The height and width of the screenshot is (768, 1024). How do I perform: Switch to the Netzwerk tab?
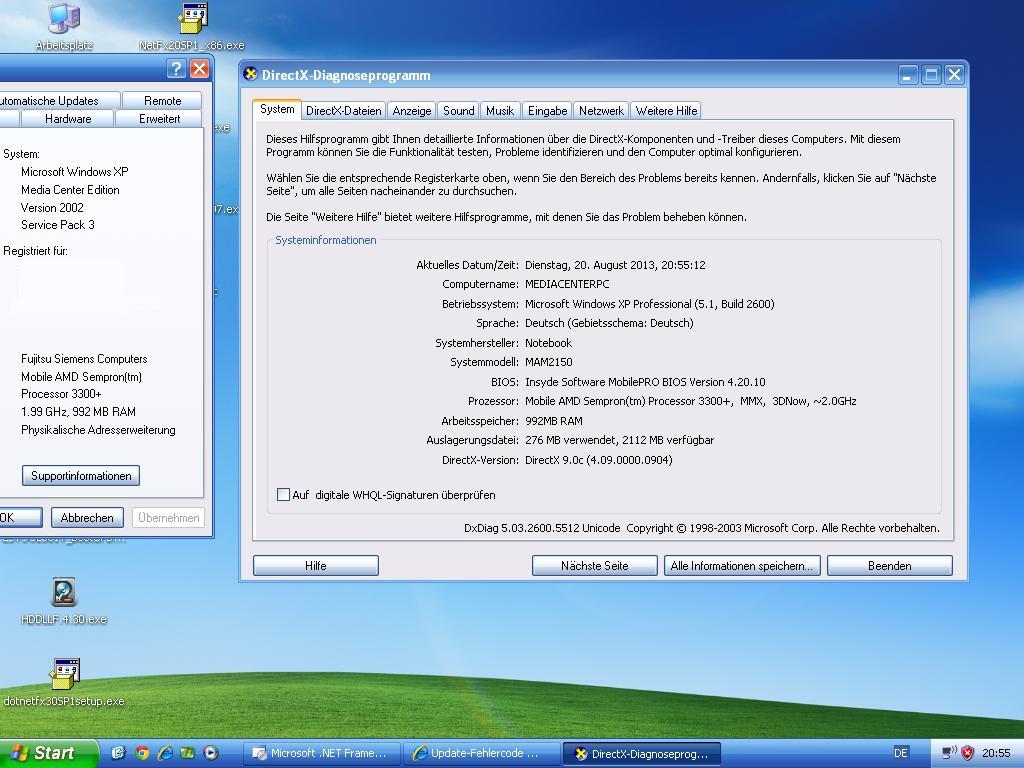[601, 110]
